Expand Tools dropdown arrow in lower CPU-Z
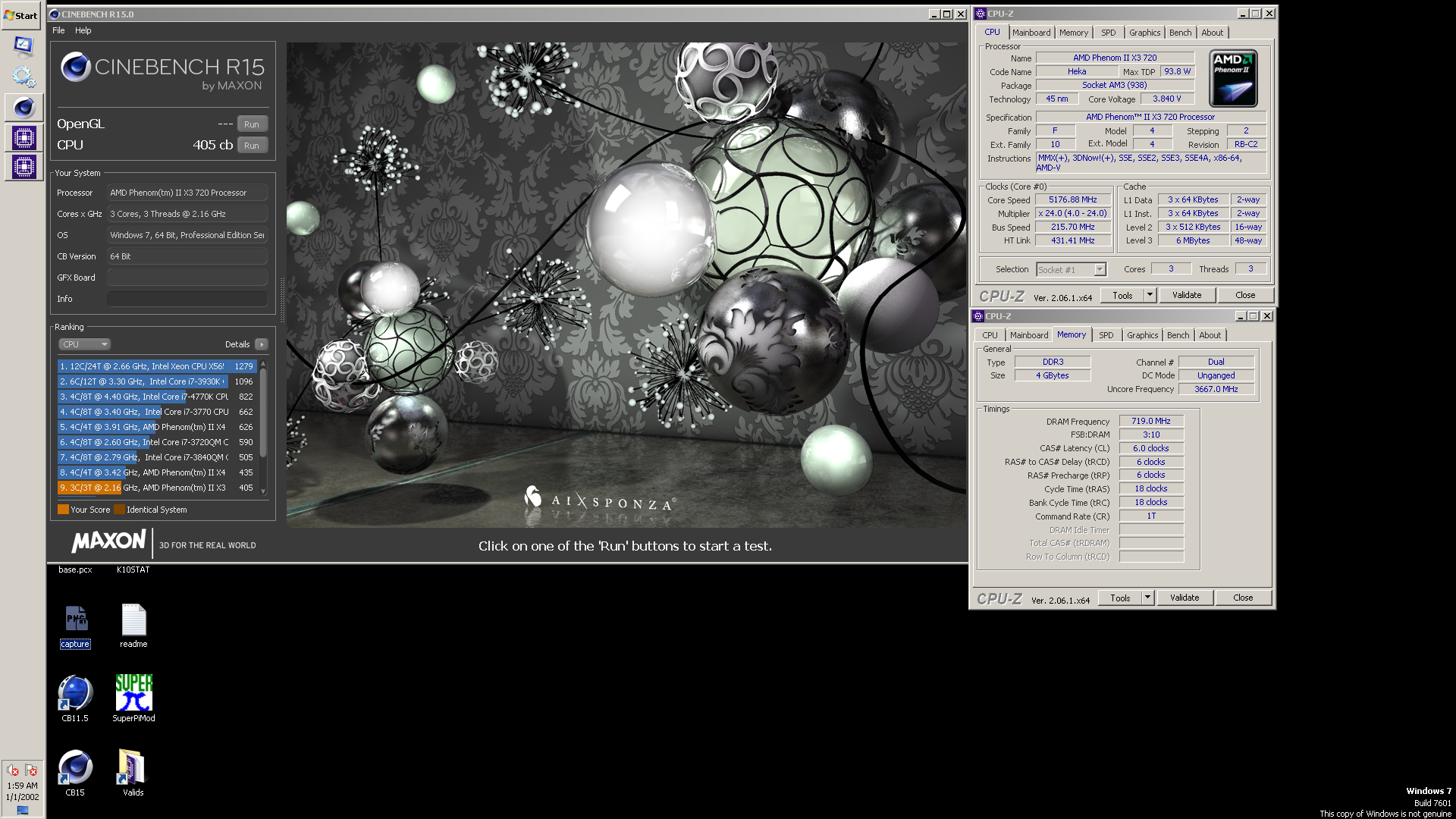The width and height of the screenshot is (1456, 819). pyautogui.click(x=1147, y=598)
